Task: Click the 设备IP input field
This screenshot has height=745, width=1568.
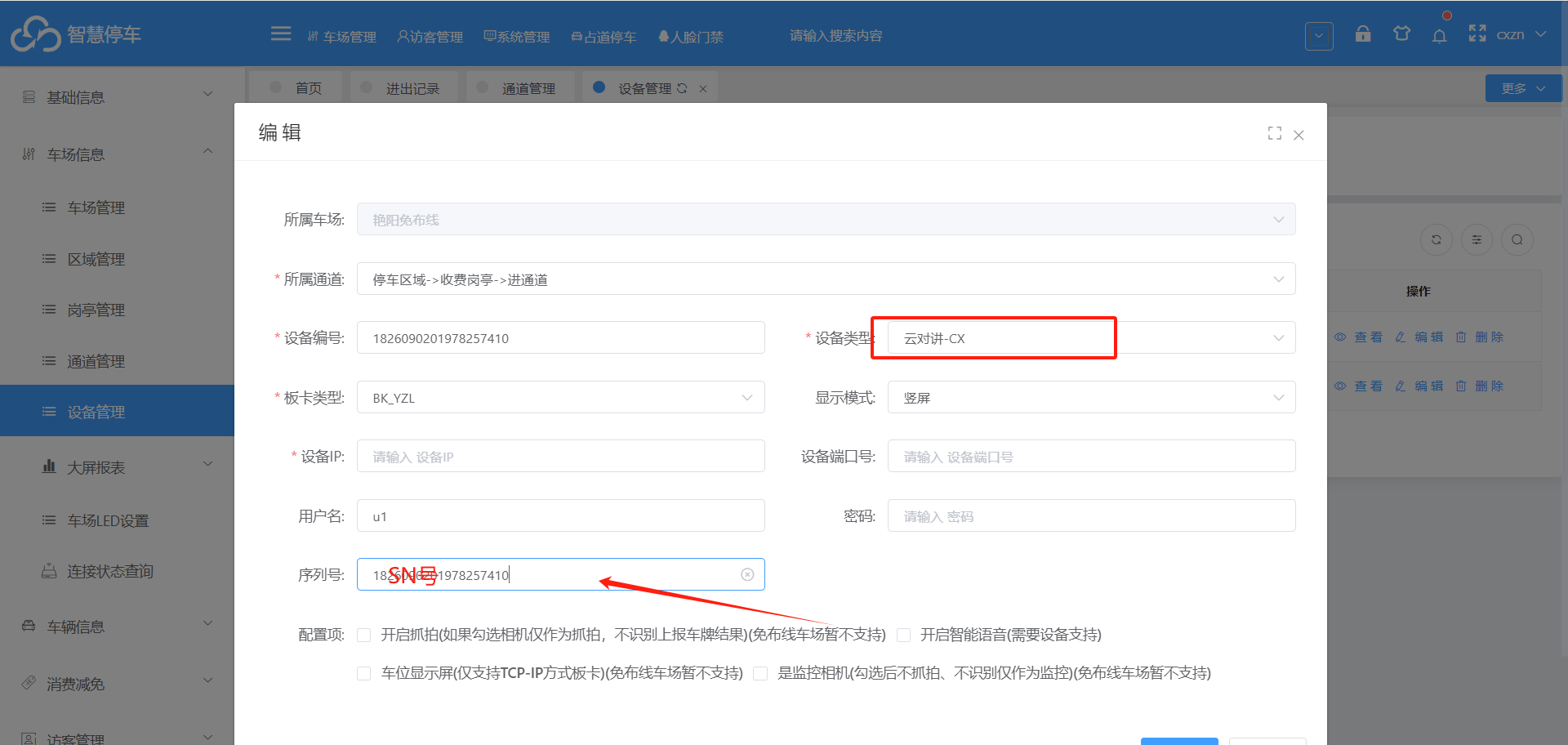Action: (x=560, y=457)
